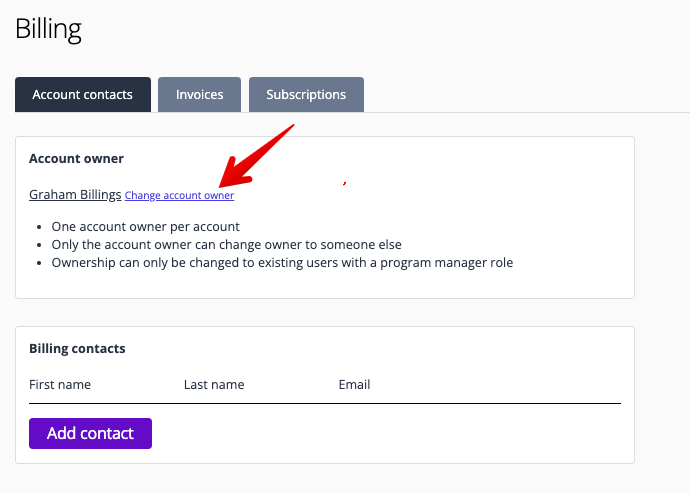The image size is (690, 493).
Task: Click the Add contact button
Action: coord(90,434)
